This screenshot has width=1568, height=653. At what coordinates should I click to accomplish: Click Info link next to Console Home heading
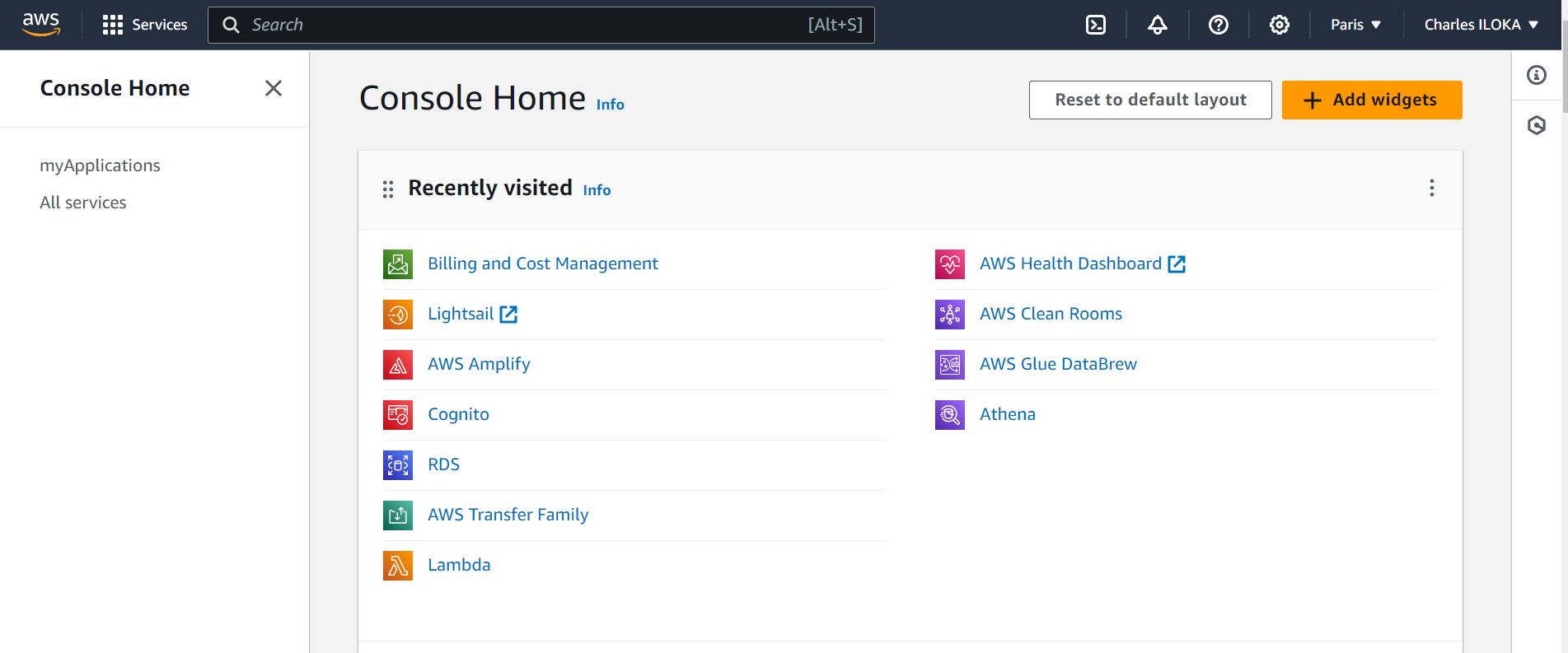click(x=611, y=105)
